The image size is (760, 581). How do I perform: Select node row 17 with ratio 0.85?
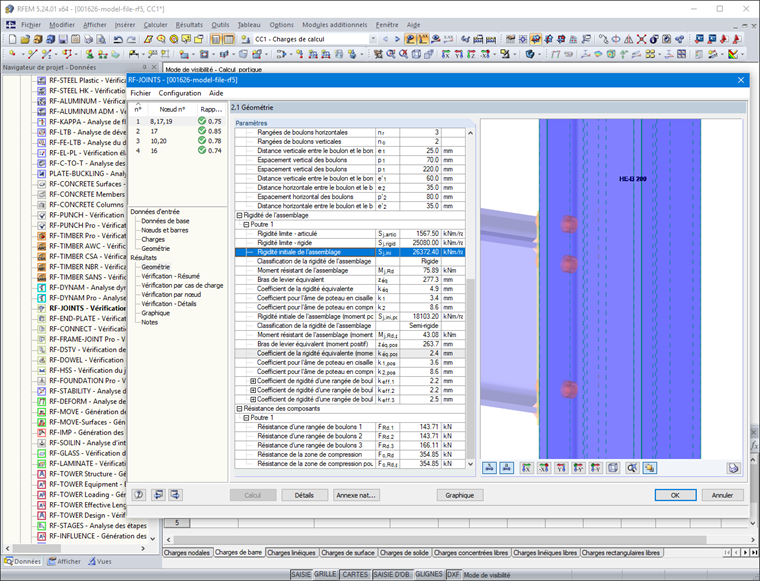point(177,131)
